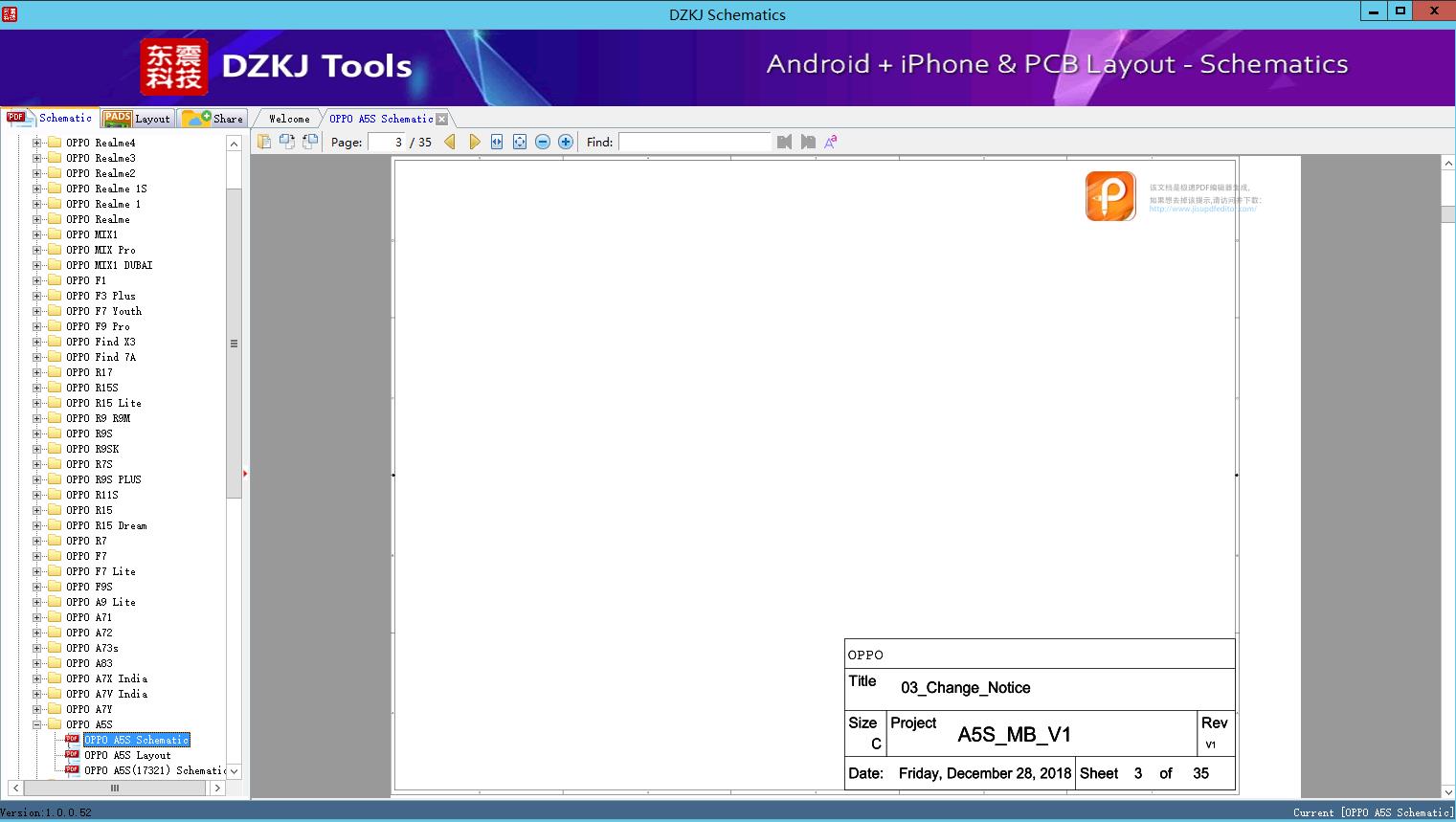Screen dimensions: 1456x822
Task: Switch to the Schematic panel tab
Action: pyautogui.click(x=50, y=118)
